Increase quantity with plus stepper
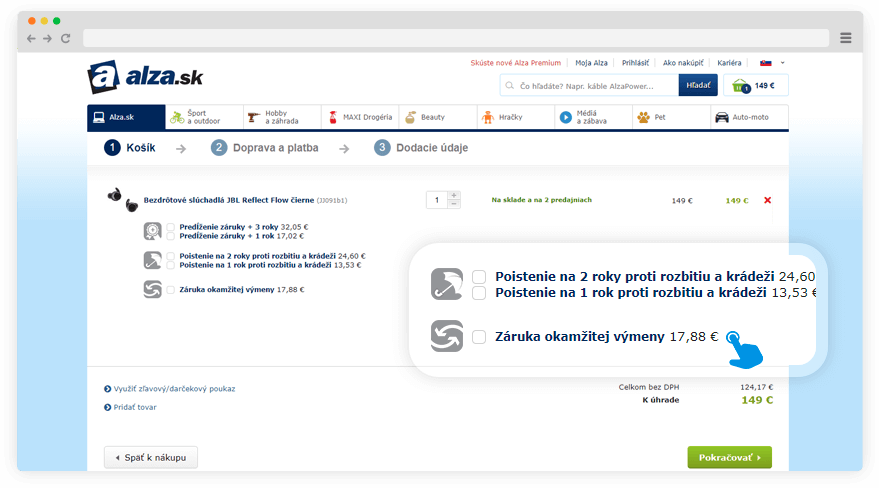The height and width of the screenshot is (488, 879). (x=454, y=196)
